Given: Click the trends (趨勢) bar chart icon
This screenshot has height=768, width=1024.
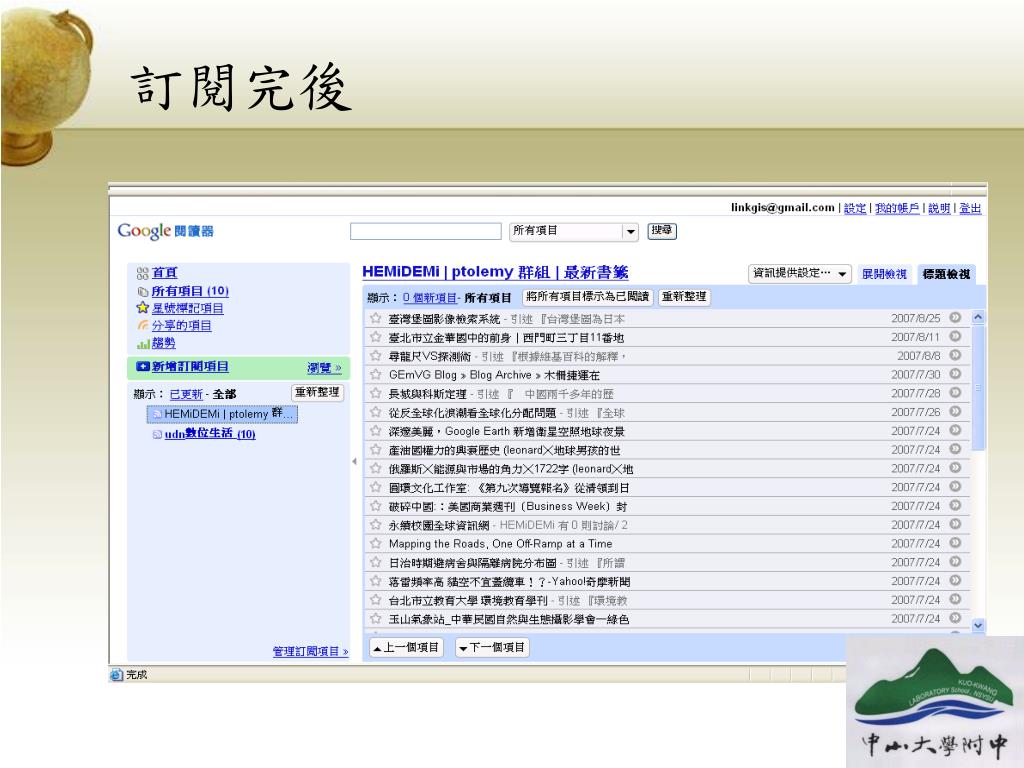Looking at the screenshot, I should (143, 344).
